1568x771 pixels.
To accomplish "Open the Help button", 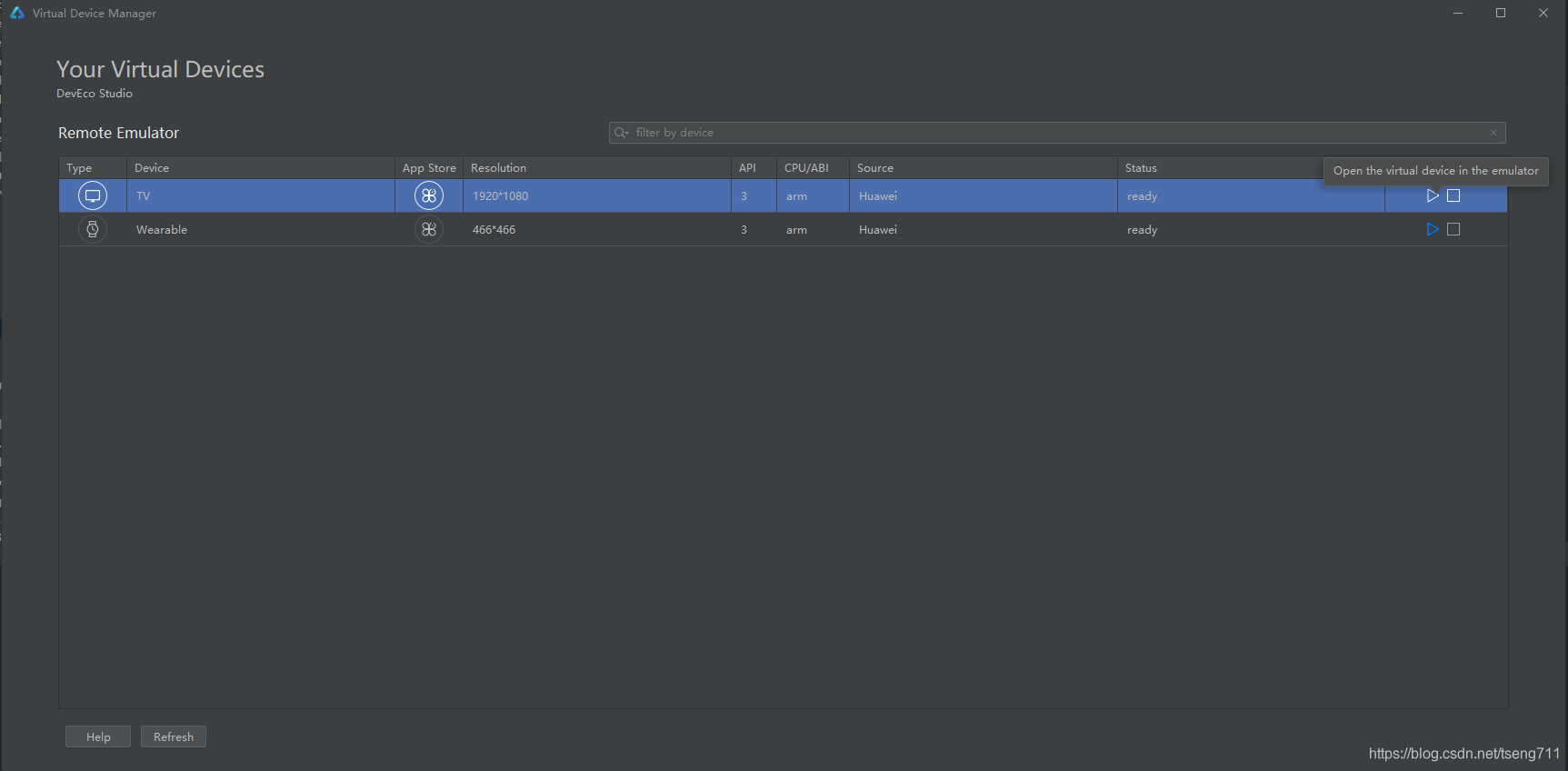I will tap(98, 736).
